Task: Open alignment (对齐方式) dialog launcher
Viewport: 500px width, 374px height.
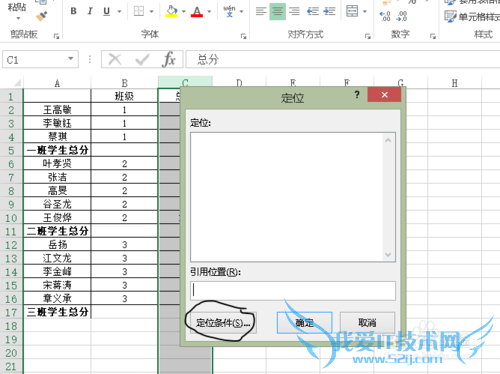Action: (368, 36)
